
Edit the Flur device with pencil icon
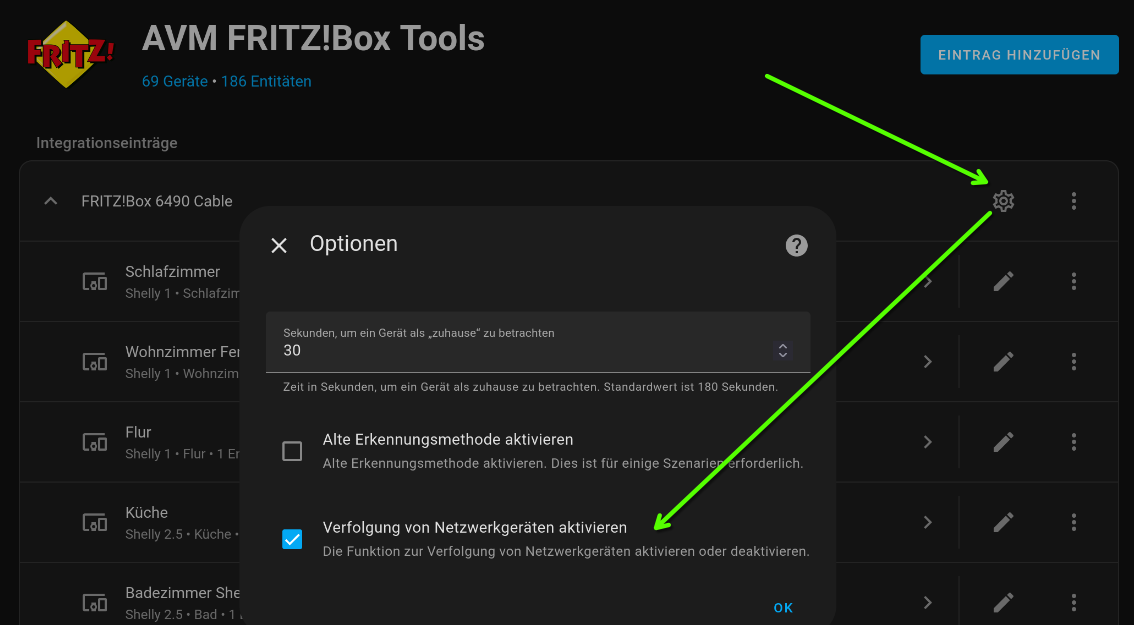click(1003, 442)
